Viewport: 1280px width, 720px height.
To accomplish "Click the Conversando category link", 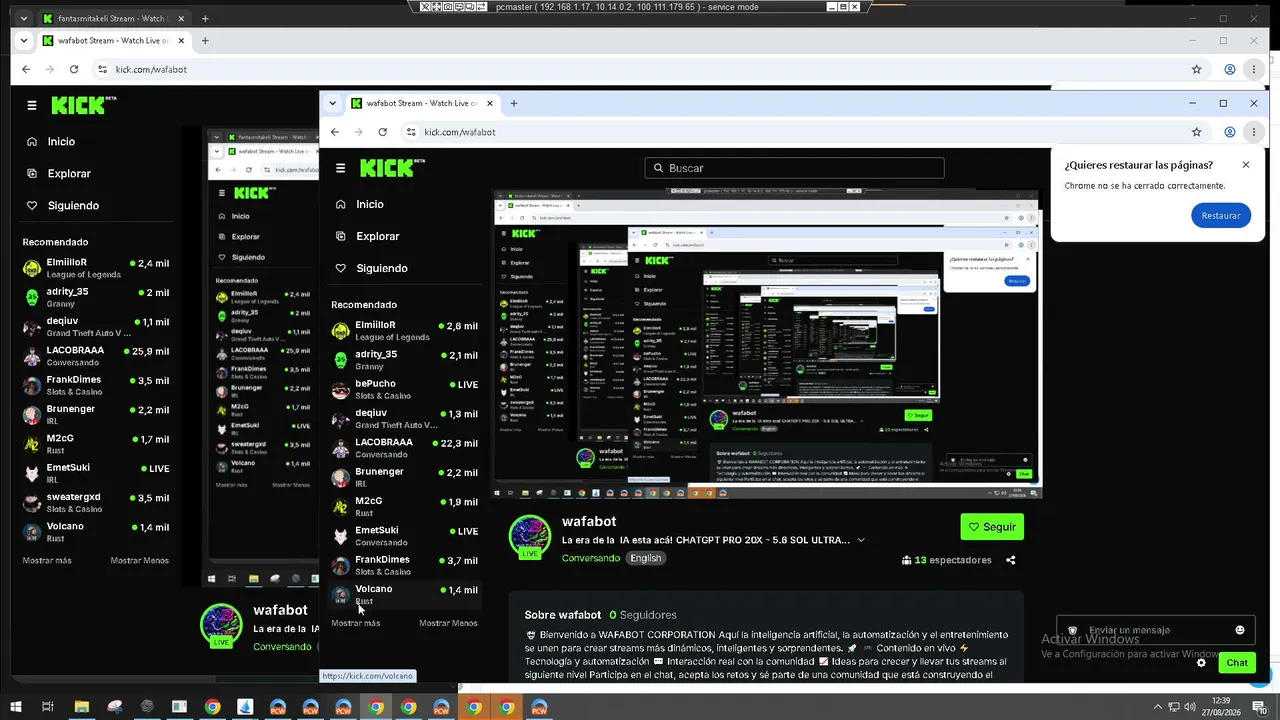I will (x=591, y=558).
